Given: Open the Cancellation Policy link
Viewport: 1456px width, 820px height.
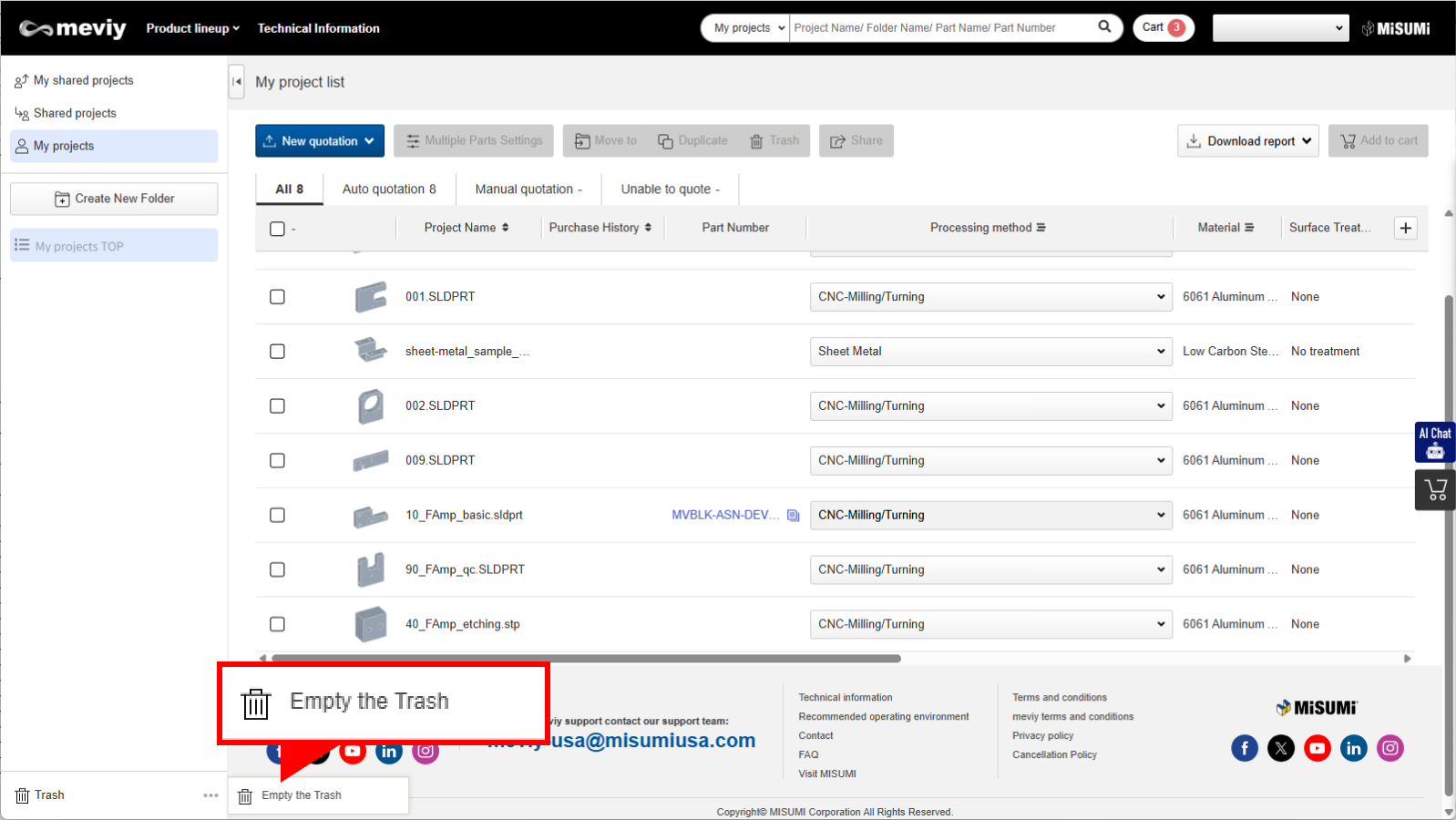Looking at the screenshot, I should [x=1054, y=754].
